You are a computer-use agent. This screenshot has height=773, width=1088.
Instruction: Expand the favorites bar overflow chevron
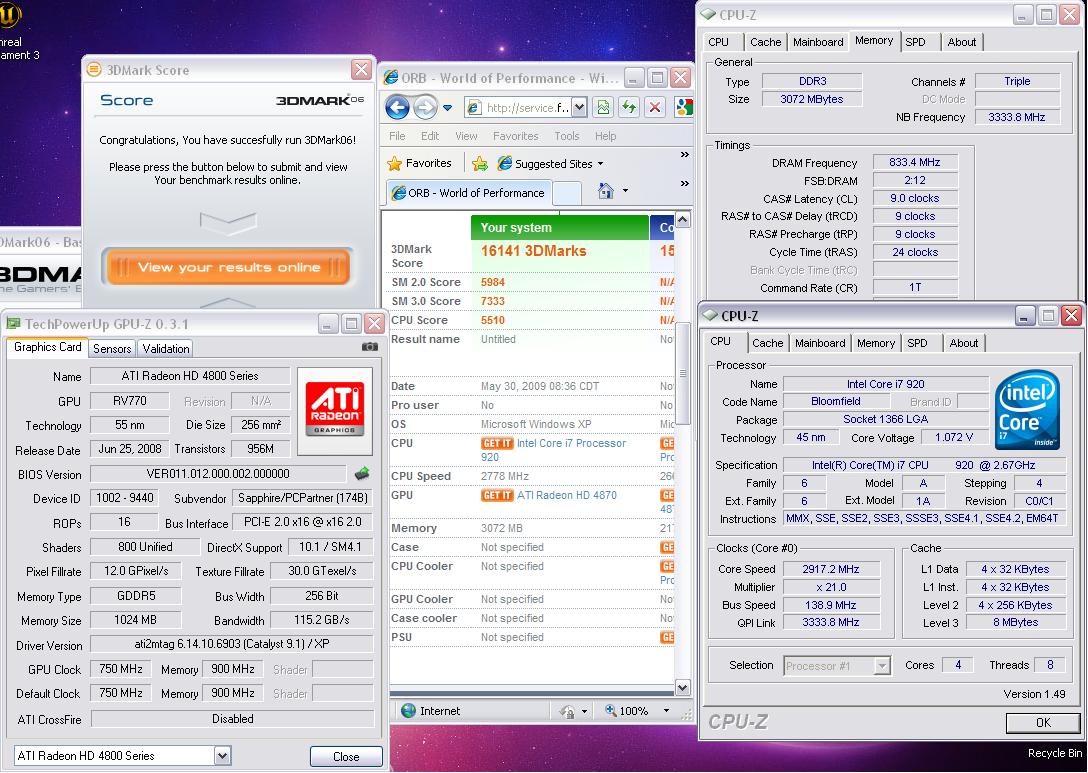tap(684, 155)
